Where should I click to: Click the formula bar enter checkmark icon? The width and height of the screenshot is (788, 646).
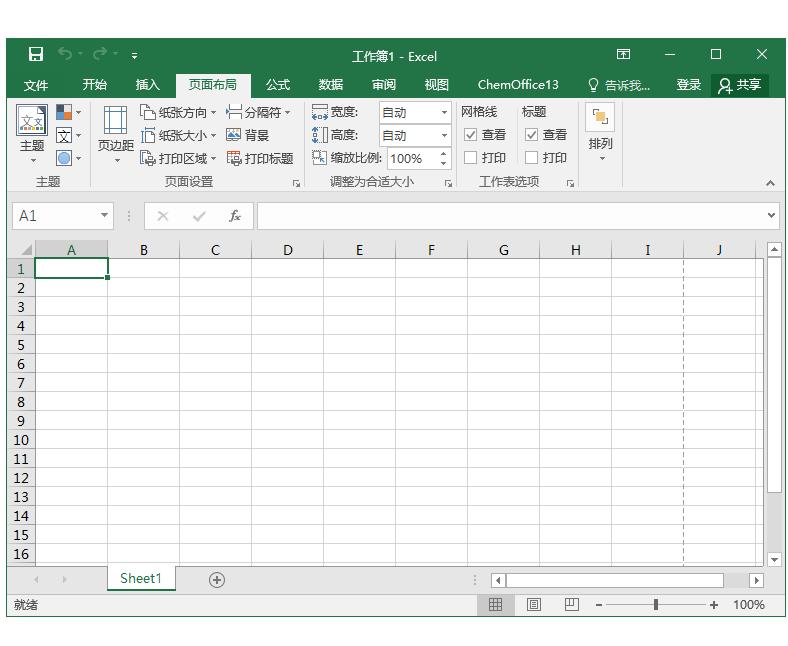point(199,216)
